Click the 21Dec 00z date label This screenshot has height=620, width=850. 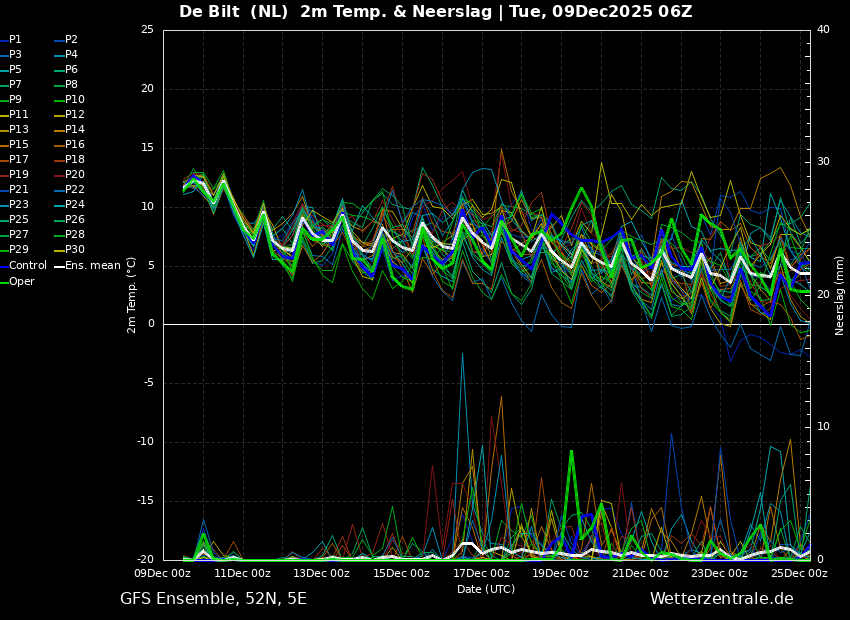point(640,573)
